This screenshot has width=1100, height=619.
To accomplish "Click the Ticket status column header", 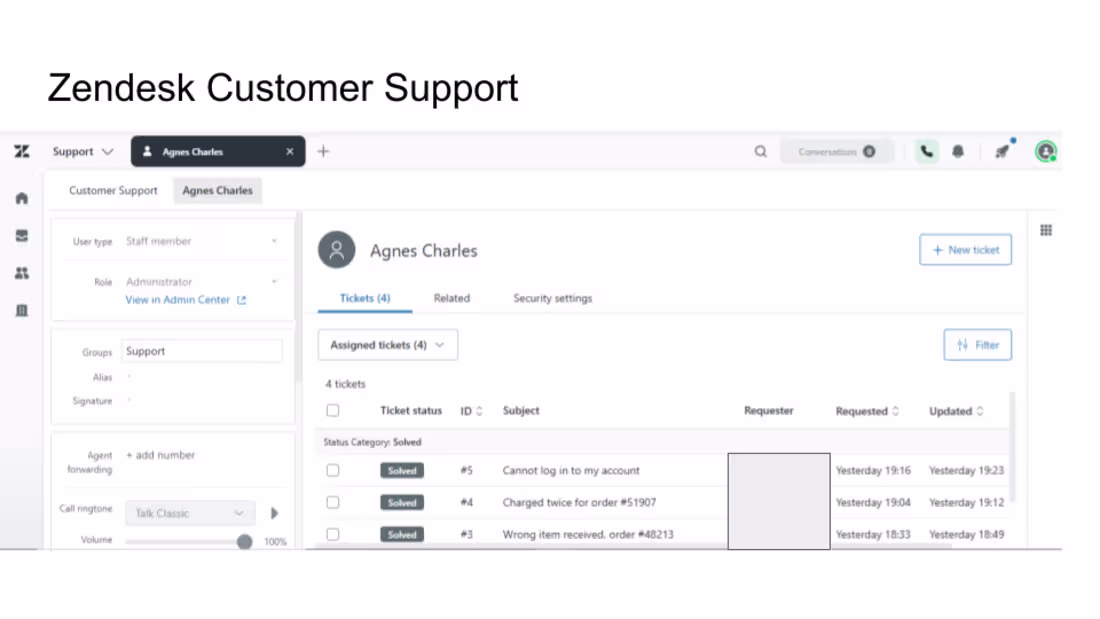I will [410, 411].
